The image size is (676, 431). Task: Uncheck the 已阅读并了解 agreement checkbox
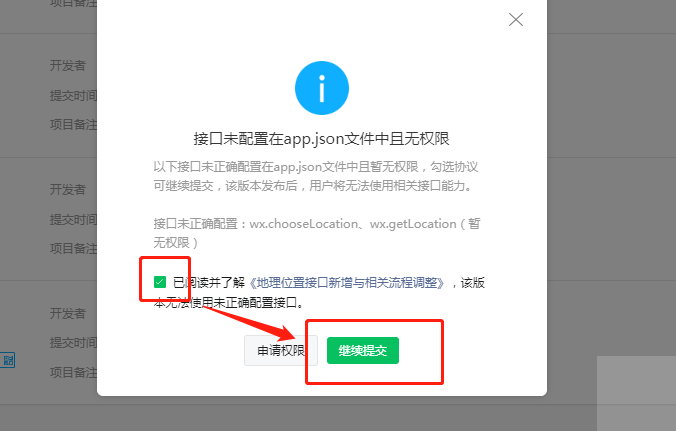pos(160,282)
